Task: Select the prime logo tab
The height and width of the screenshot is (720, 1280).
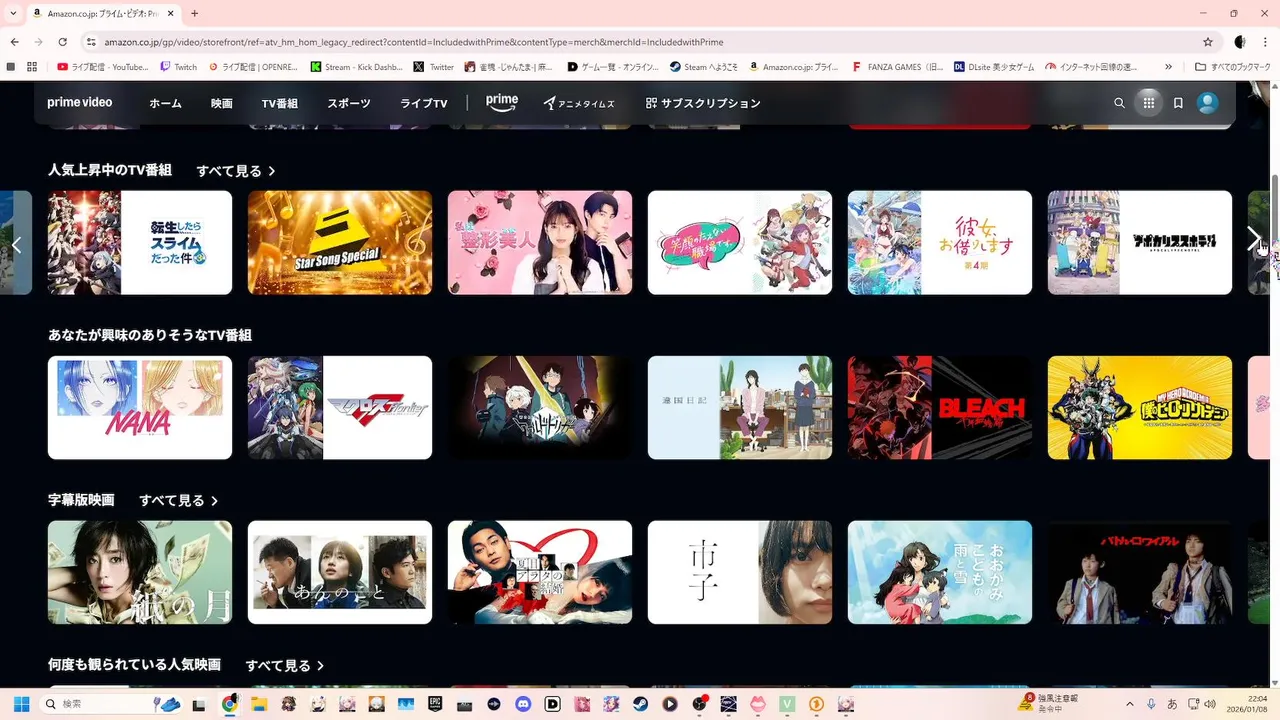Action: pyautogui.click(x=502, y=102)
